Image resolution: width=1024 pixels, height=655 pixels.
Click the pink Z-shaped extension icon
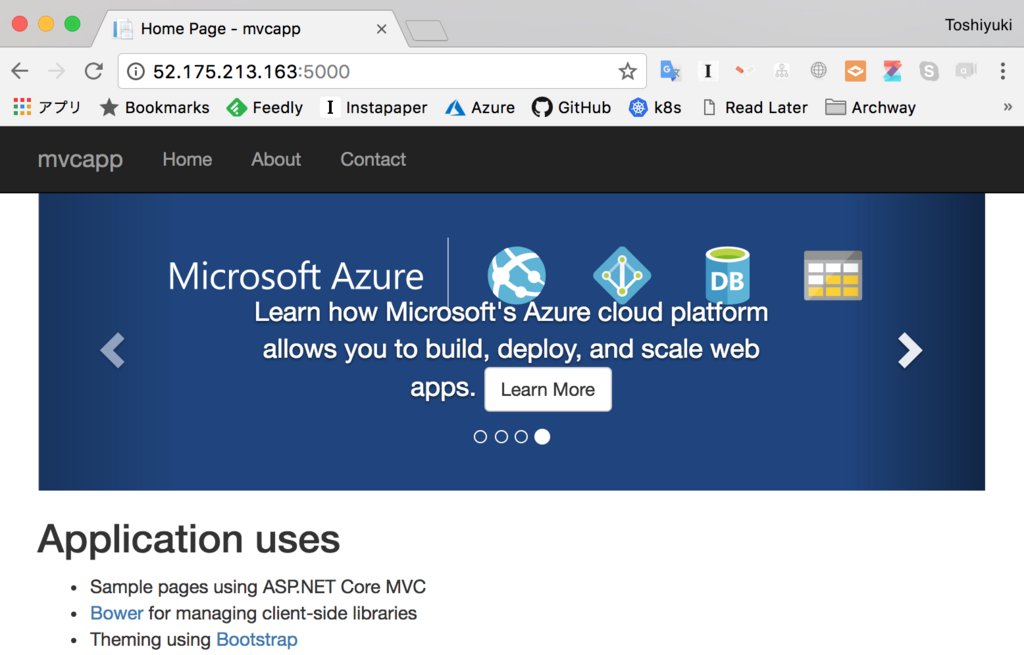[892, 71]
